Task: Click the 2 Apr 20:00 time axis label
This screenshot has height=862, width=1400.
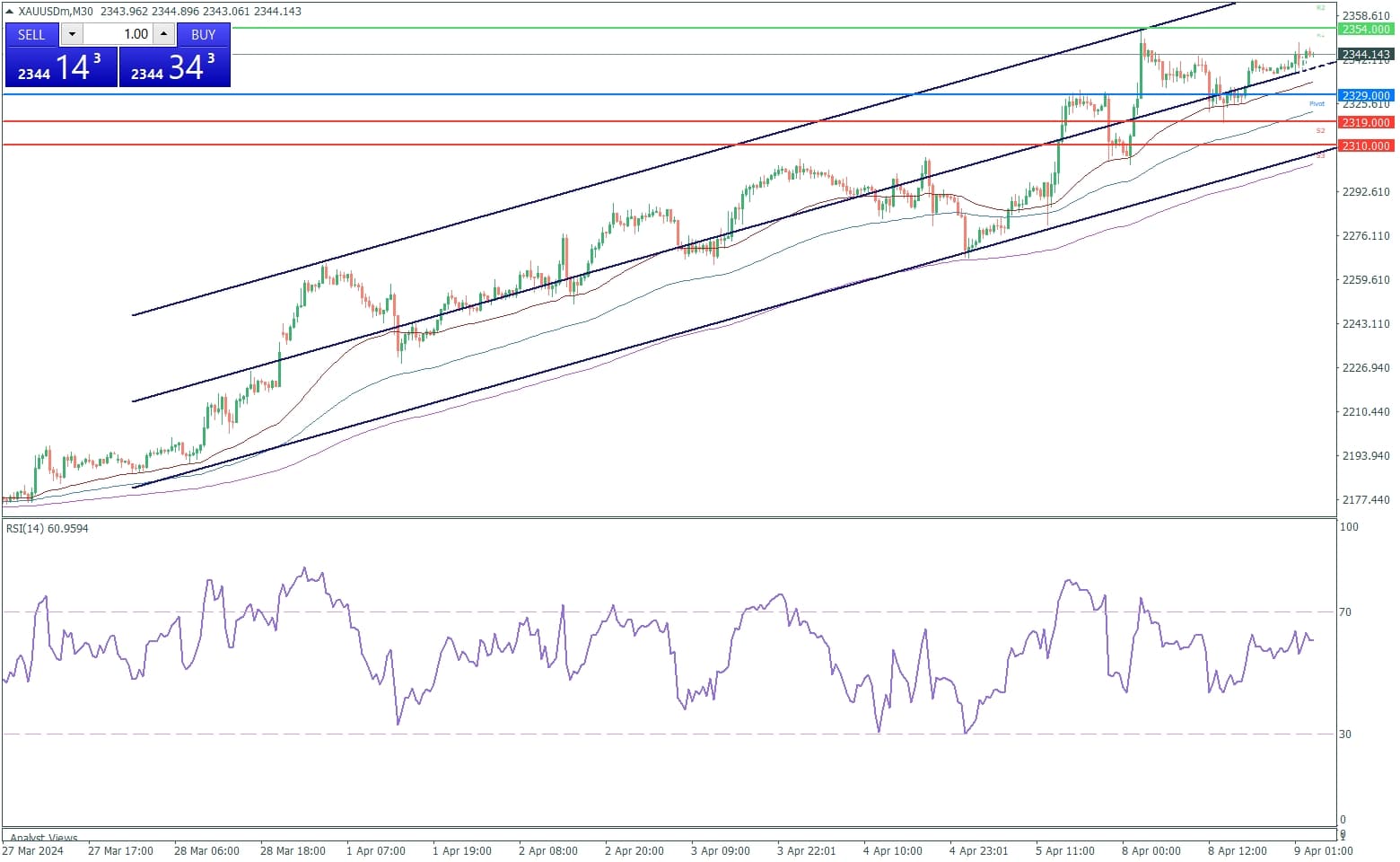Action: (634, 851)
